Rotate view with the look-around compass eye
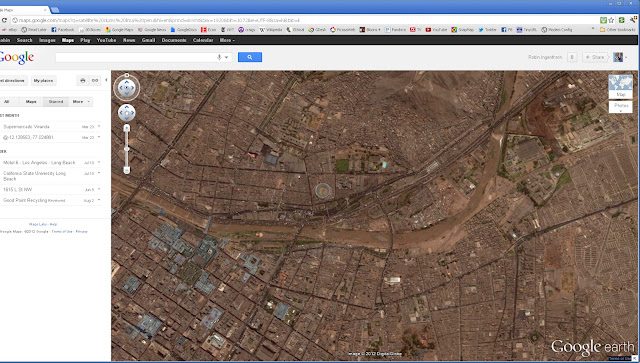The height and width of the screenshot is (363, 640). point(127,88)
